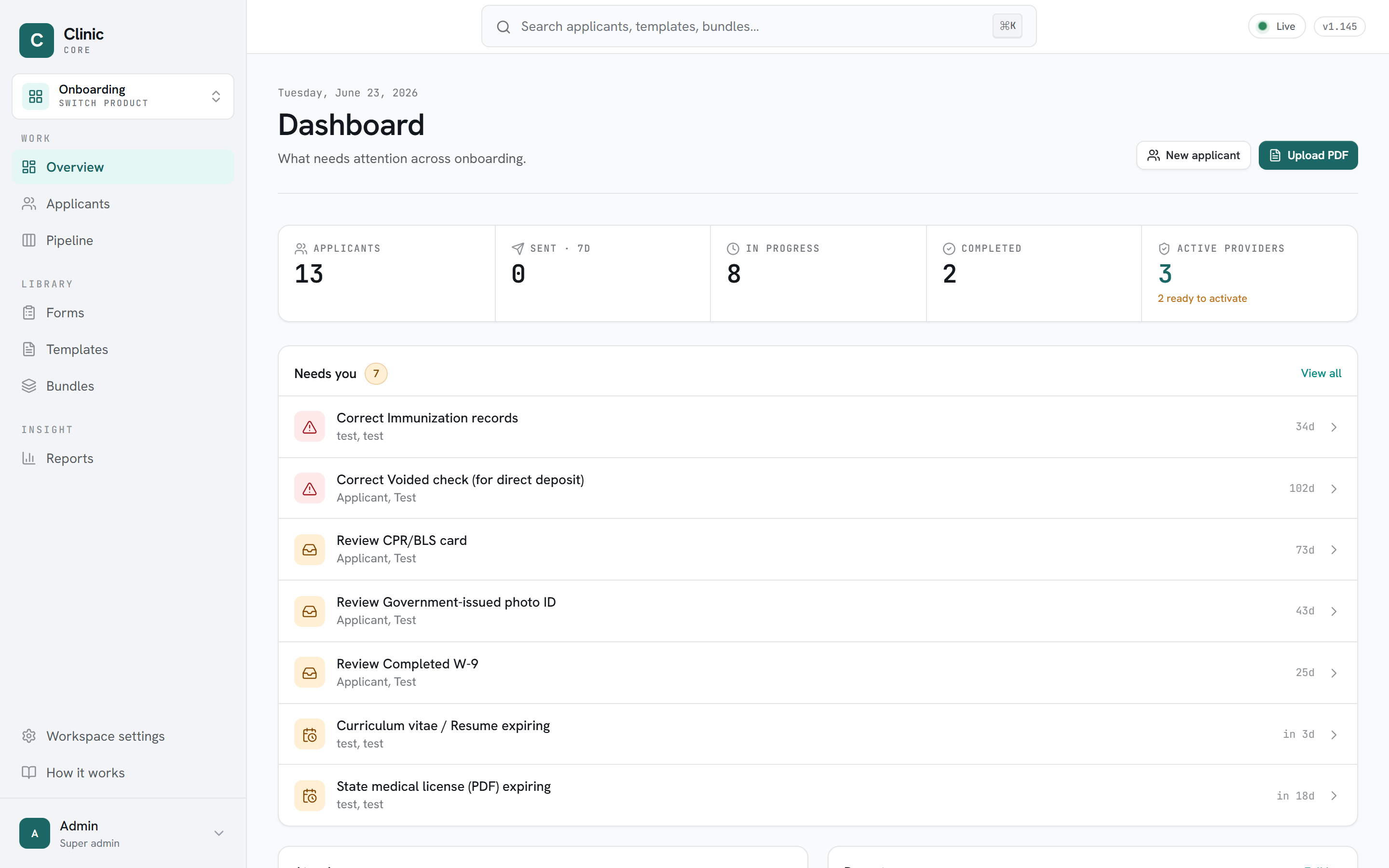The width and height of the screenshot is (1389, 868).
Task: Open Bundles in the sidebar
Action: pos(123,386)
